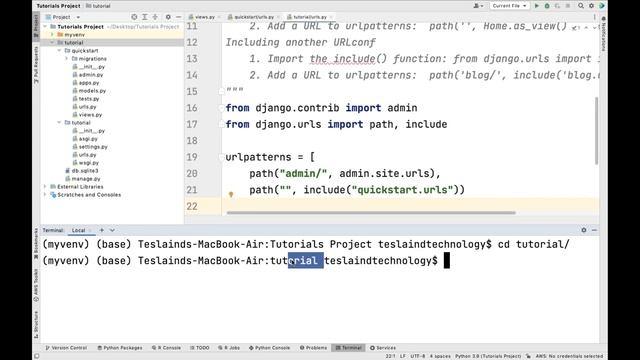Open terminal session options chevron
The width and height of the screenshot is (640, 360).
[x=112, y=230]
